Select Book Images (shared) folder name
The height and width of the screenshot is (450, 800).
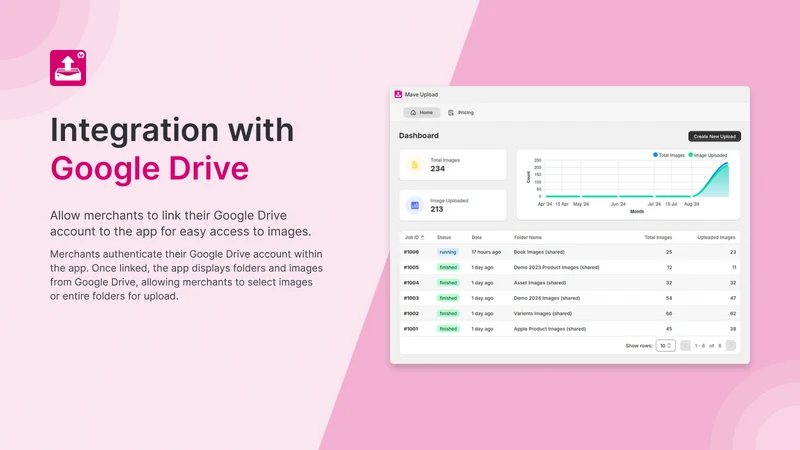tap(539, 252)
